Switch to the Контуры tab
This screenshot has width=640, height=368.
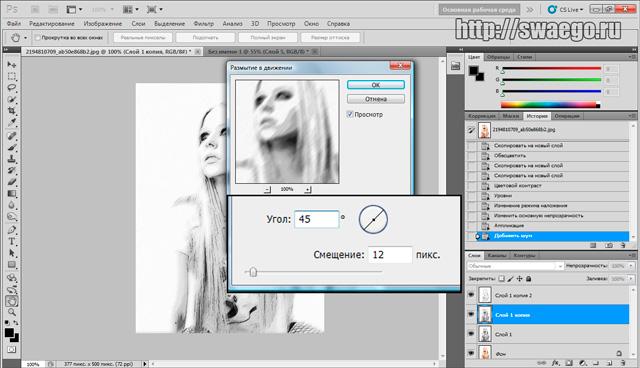point(524,255)
